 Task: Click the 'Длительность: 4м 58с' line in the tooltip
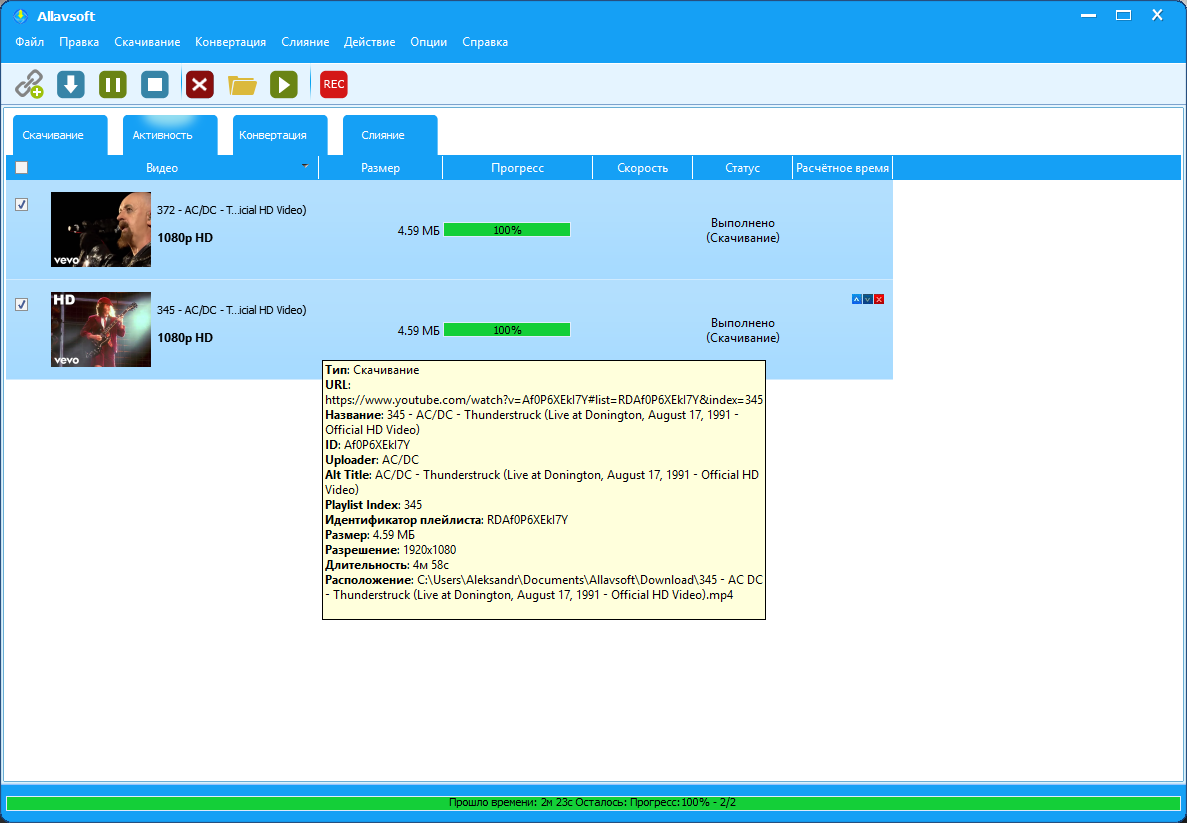(x=387, y=565)
